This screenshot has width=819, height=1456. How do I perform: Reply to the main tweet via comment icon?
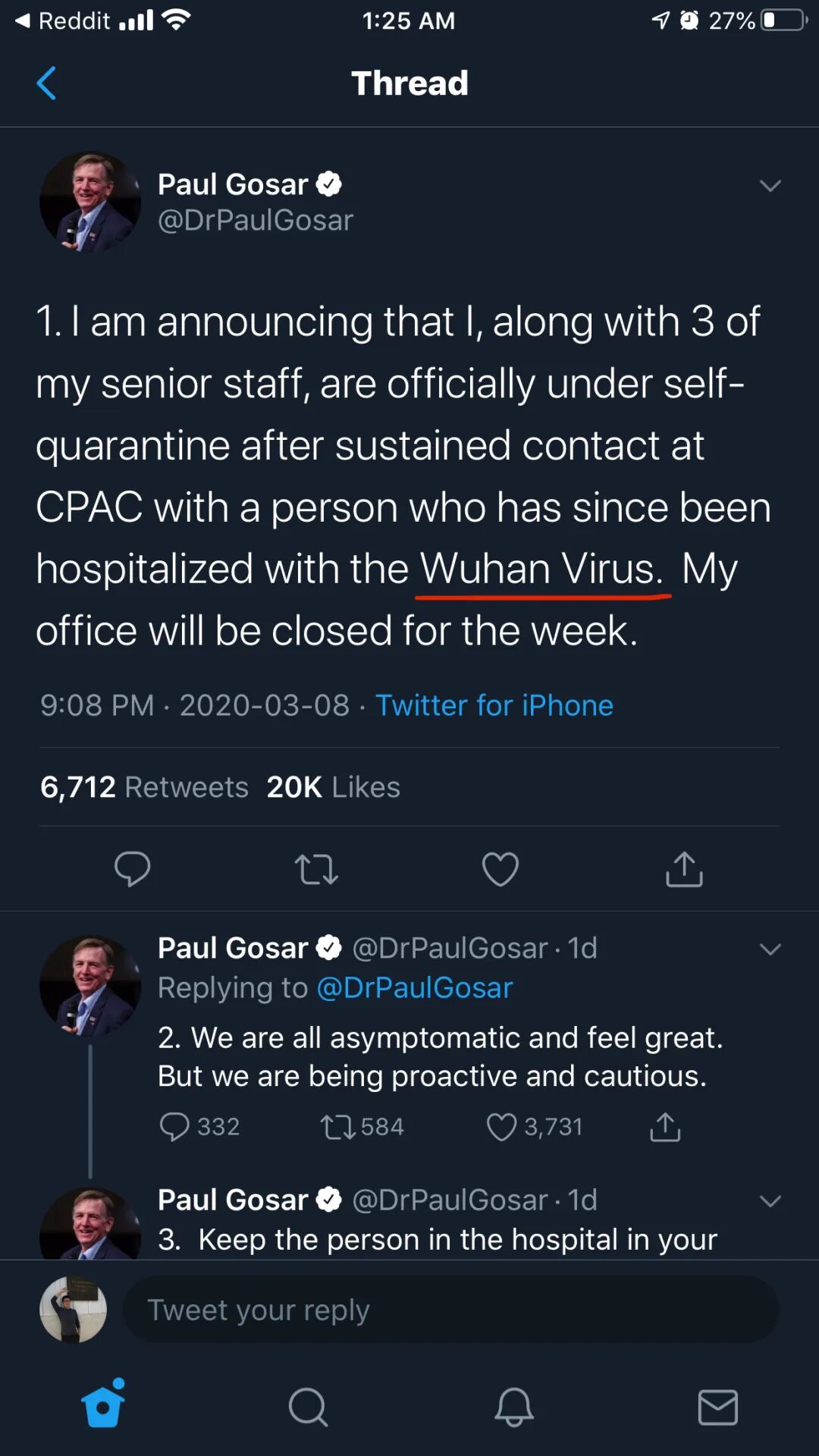point(132,869)
